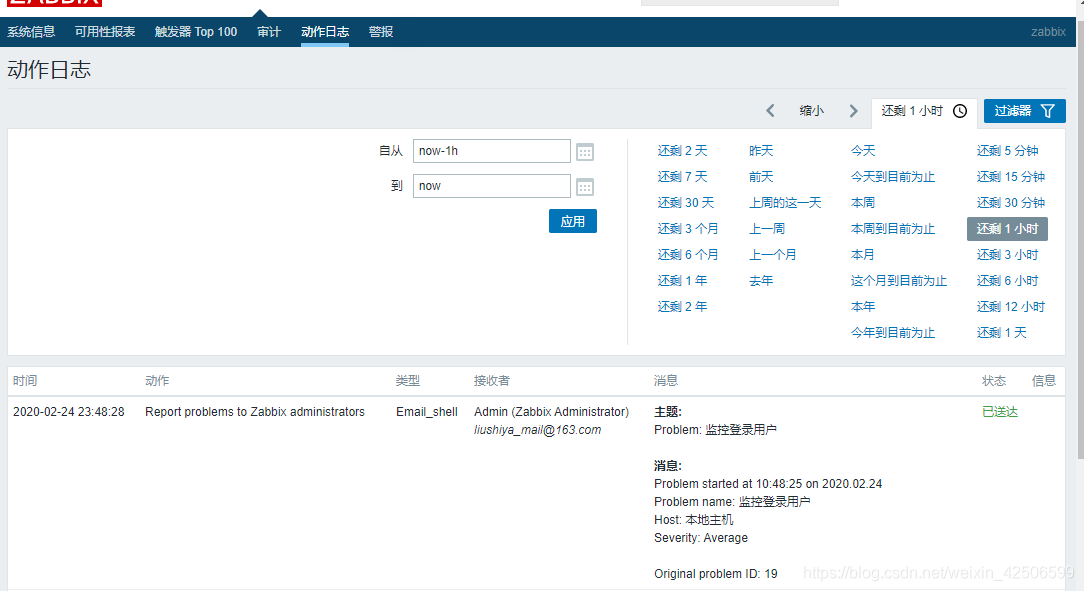Pick 今天到目前为止 range
Screen dimensions: 1084x591
pos(893,177)
